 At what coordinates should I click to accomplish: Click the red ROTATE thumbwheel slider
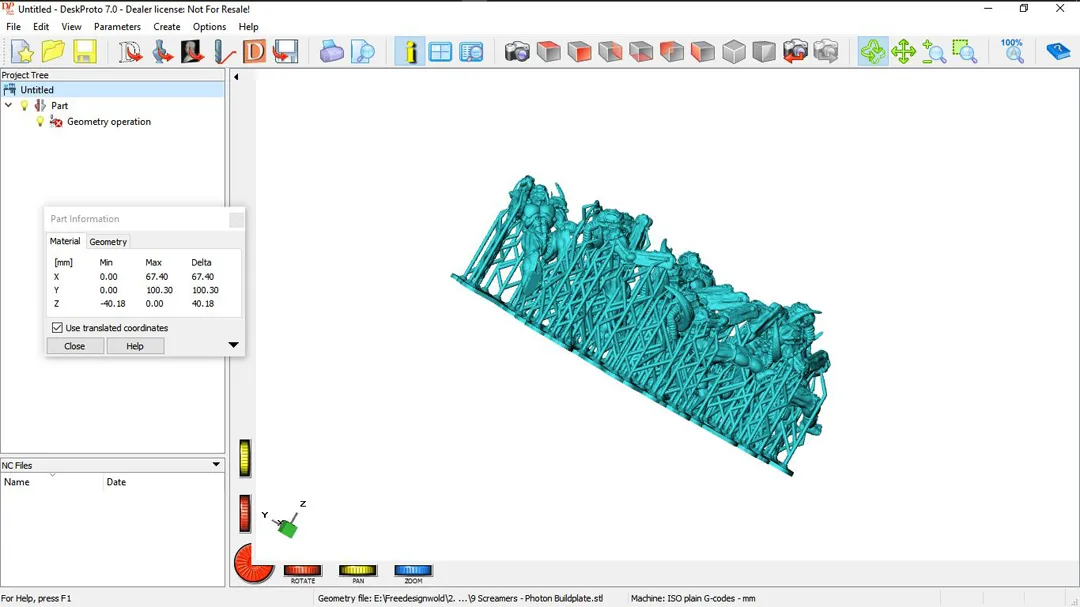point(303,571)
